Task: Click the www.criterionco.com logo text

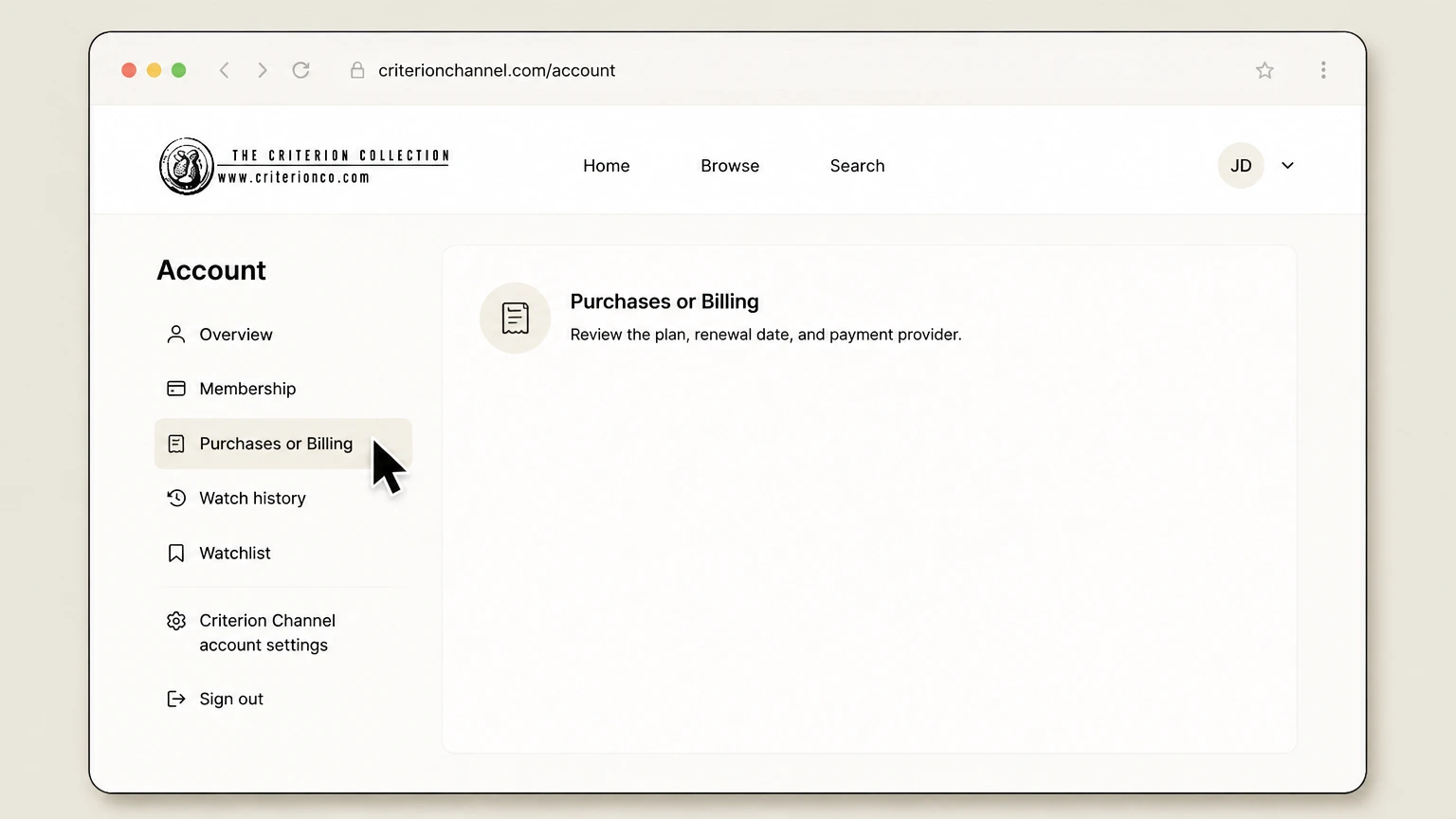Action: (294, 177)
